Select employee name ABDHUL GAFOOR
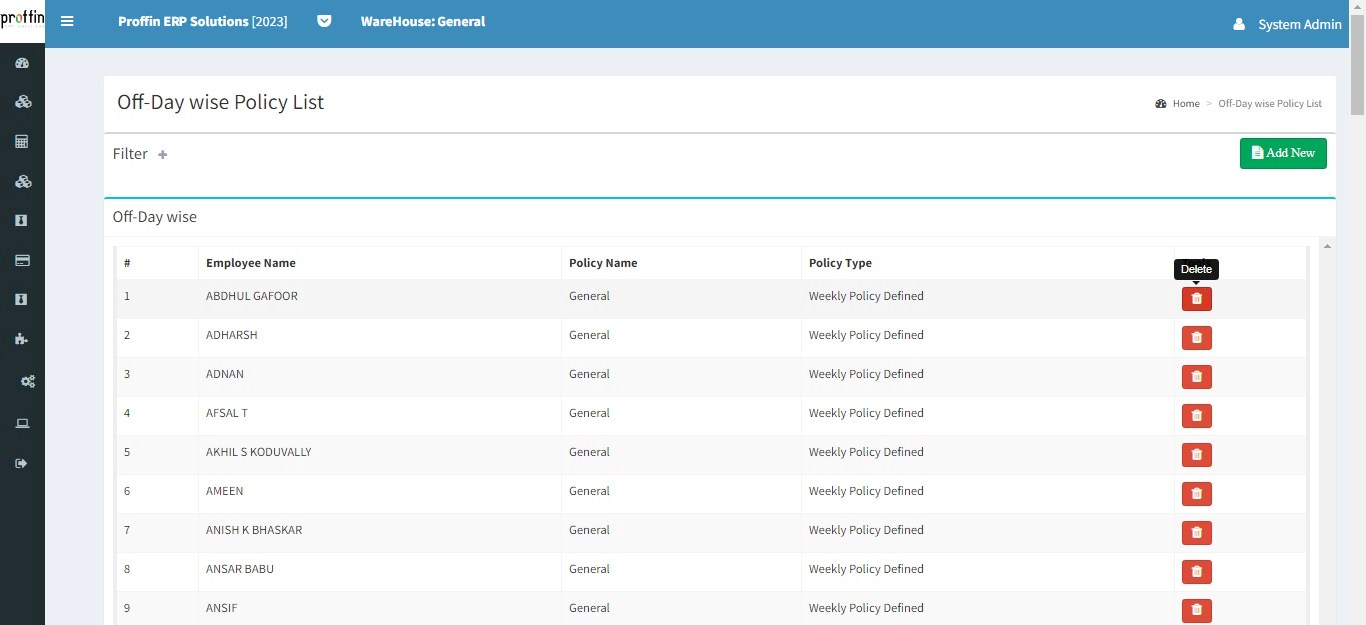Viewport: 1366px width, 625px height. [x=252, y=296]
